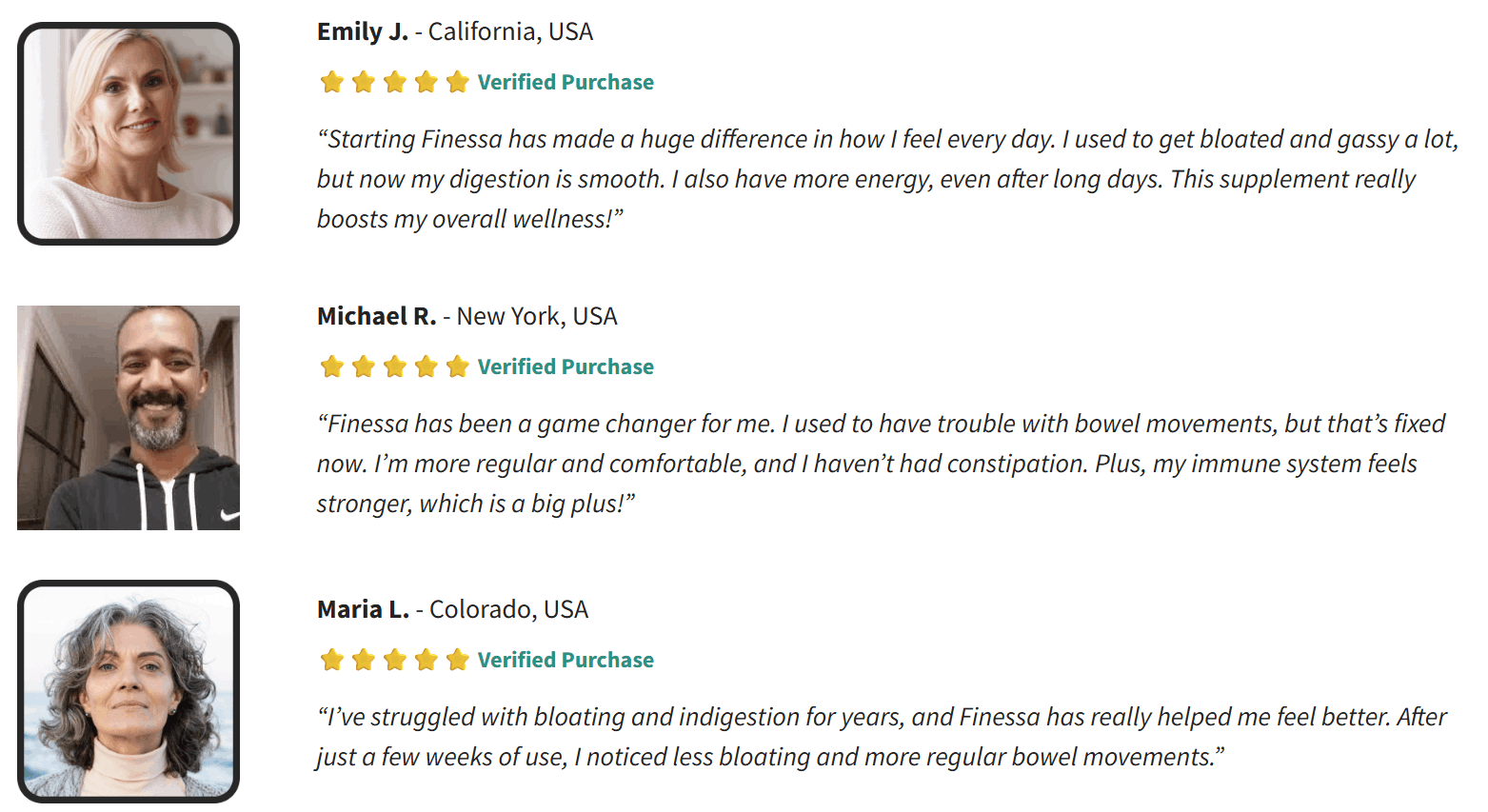Open Michael R.'s profile photo
The width and height of the screenshot is (1488, 812).
[129, 418]
